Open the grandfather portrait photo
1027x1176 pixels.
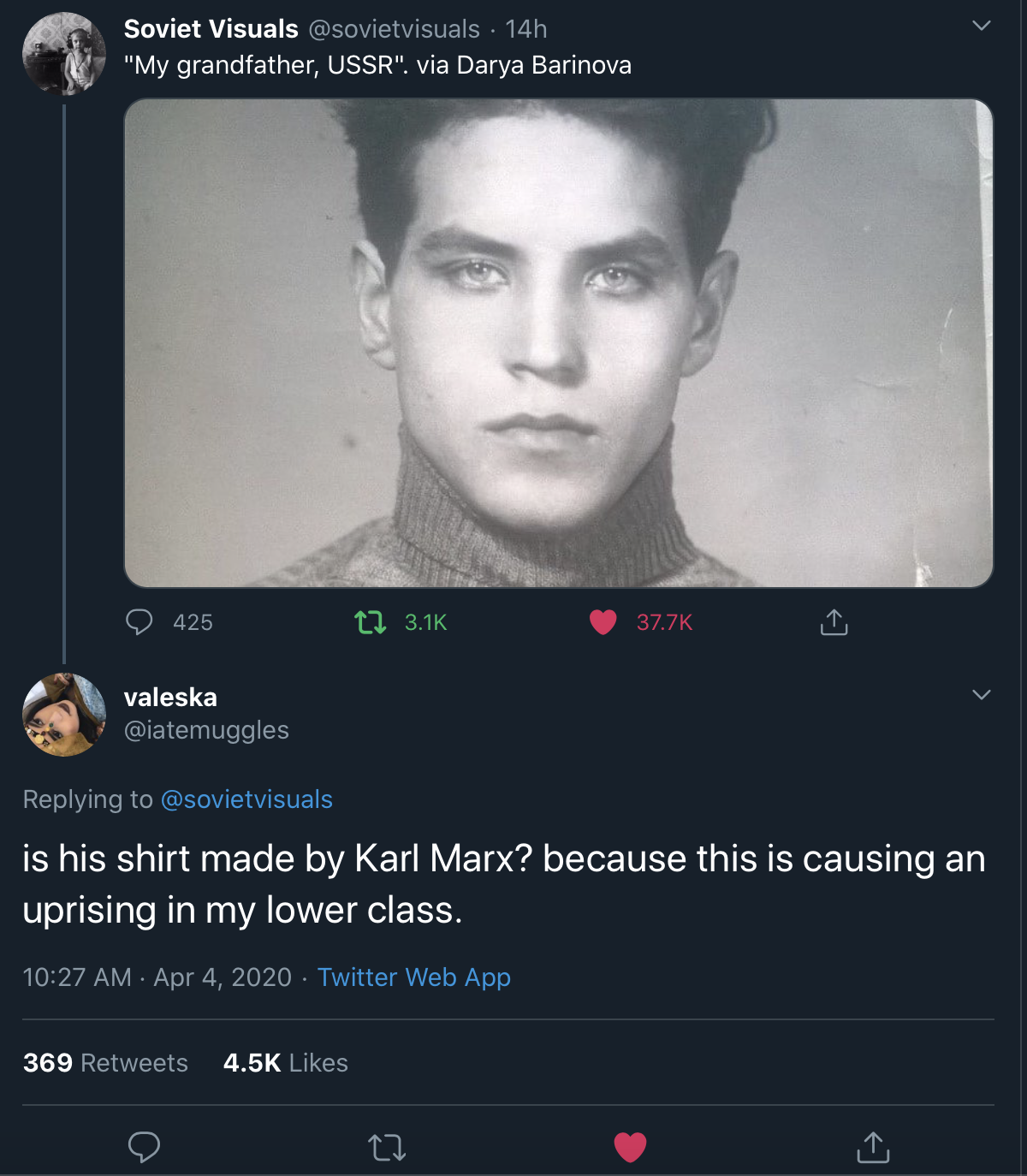click(558, 342)
